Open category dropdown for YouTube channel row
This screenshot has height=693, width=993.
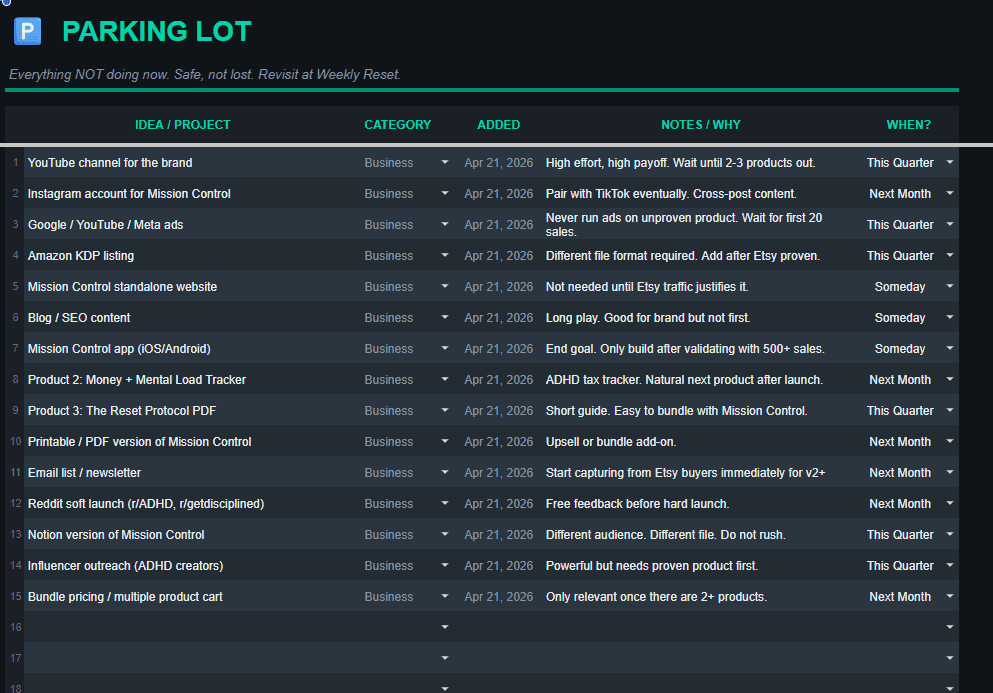(x=445, y=163)
